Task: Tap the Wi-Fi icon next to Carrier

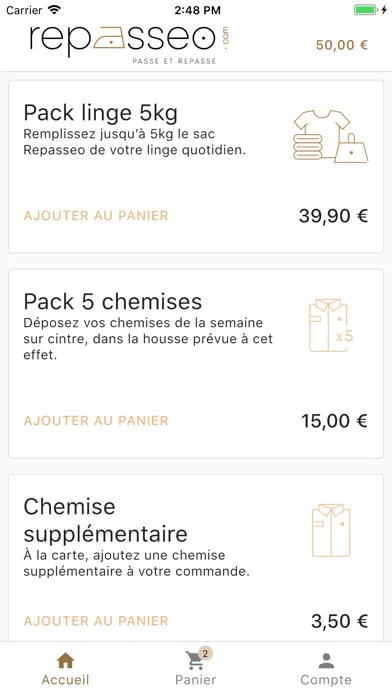Action: click(x=54, y=10)
